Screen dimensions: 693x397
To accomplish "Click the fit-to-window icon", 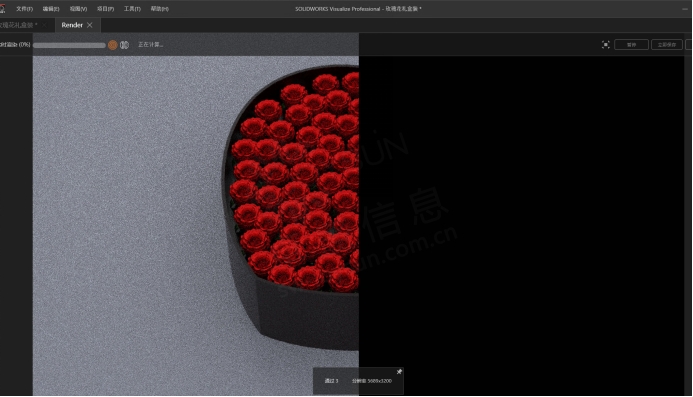I will [x=605, y=45].
